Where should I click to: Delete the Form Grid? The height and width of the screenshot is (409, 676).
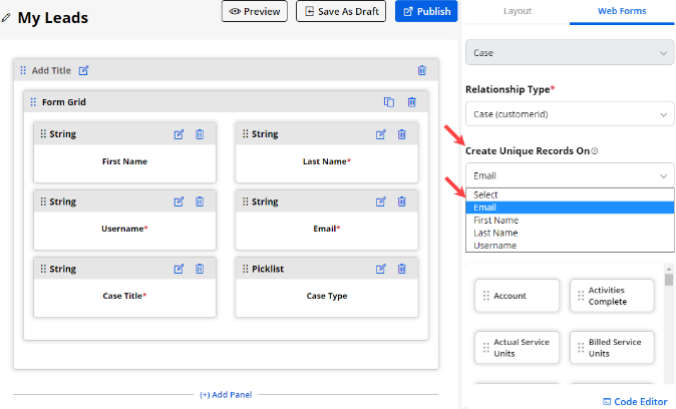coord(411,102)
